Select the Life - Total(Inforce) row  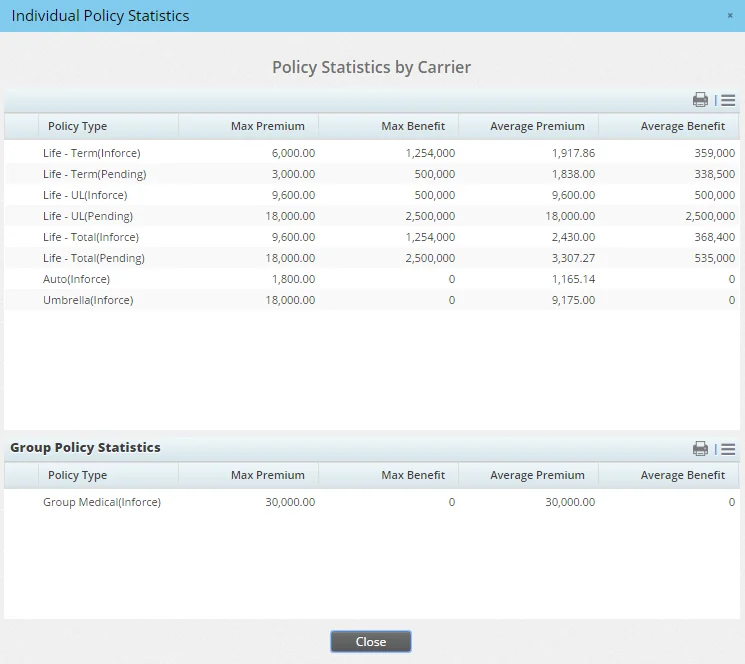[372, 237]
